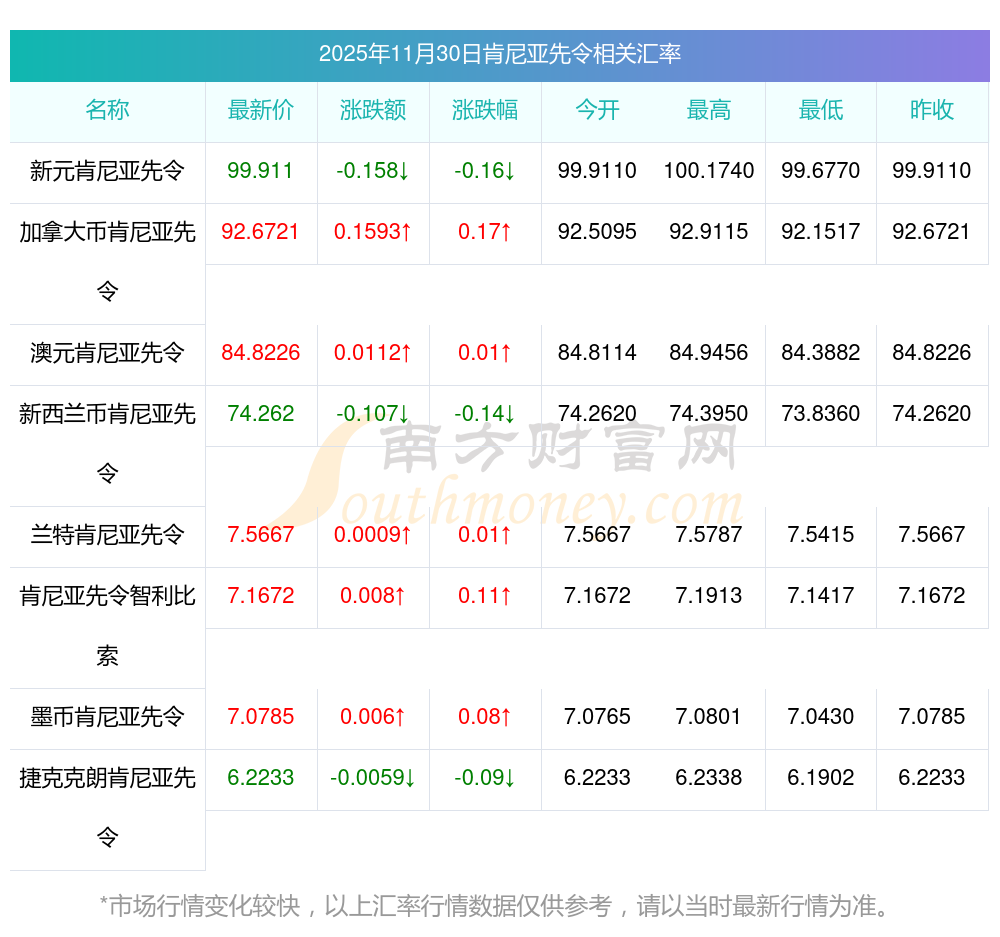Image resolution: width=1000 pixels, height=937 pixels.
Task: Click the 2025年11月30日肯尼亚先令相关汇率 title banner
Action: click(x=499, y=54)
